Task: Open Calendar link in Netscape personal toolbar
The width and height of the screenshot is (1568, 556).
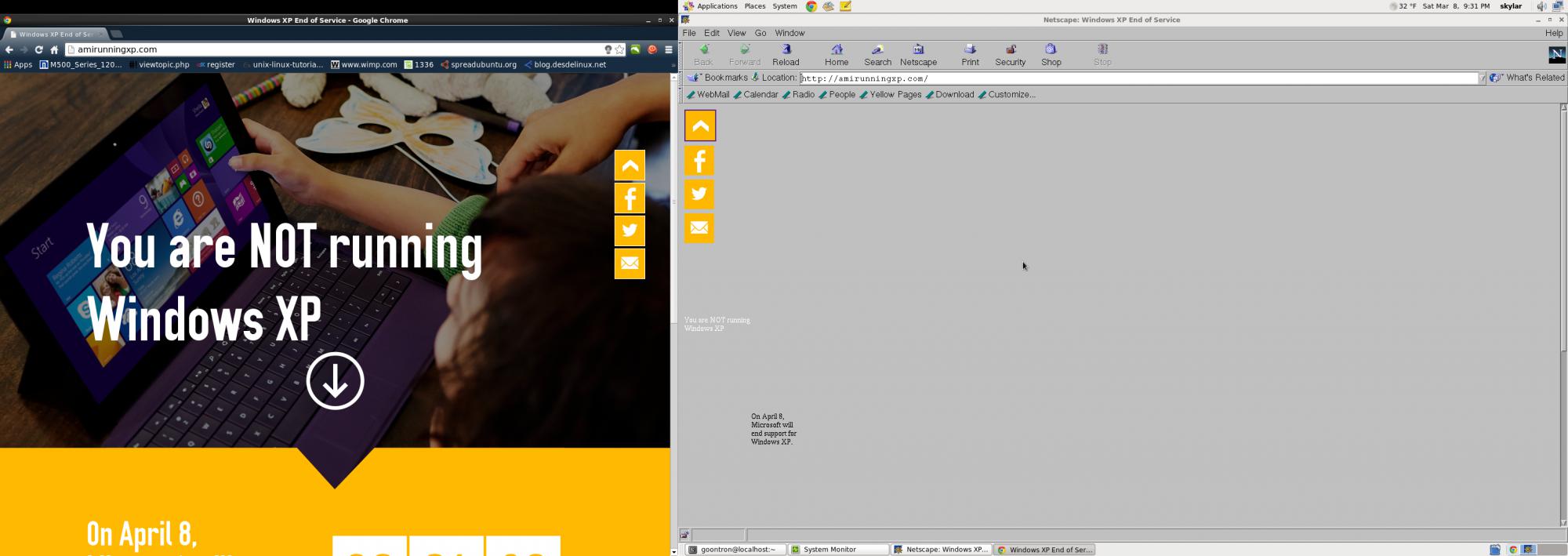Action: click(756, 95)
